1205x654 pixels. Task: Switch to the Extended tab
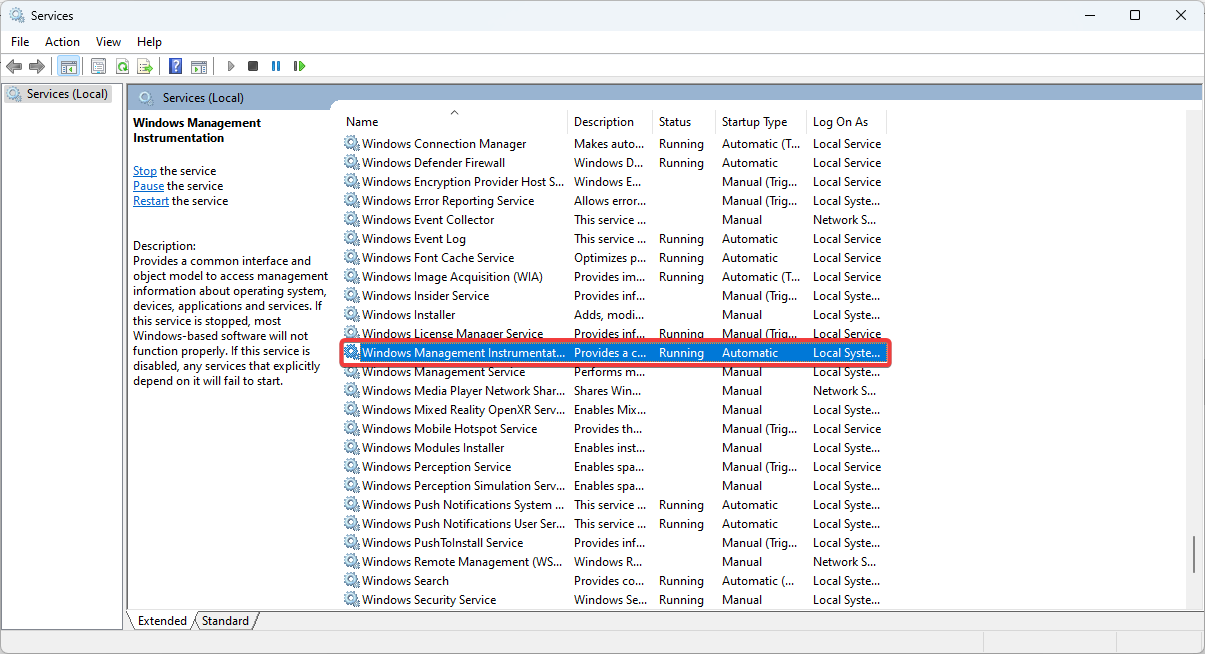pos(162,621)
